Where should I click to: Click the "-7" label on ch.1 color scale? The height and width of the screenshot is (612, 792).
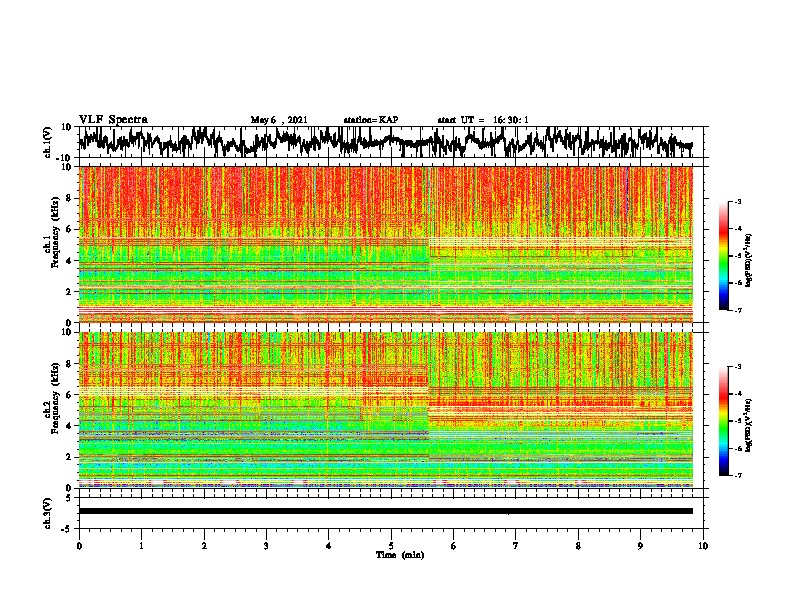[x=738, y=310]
